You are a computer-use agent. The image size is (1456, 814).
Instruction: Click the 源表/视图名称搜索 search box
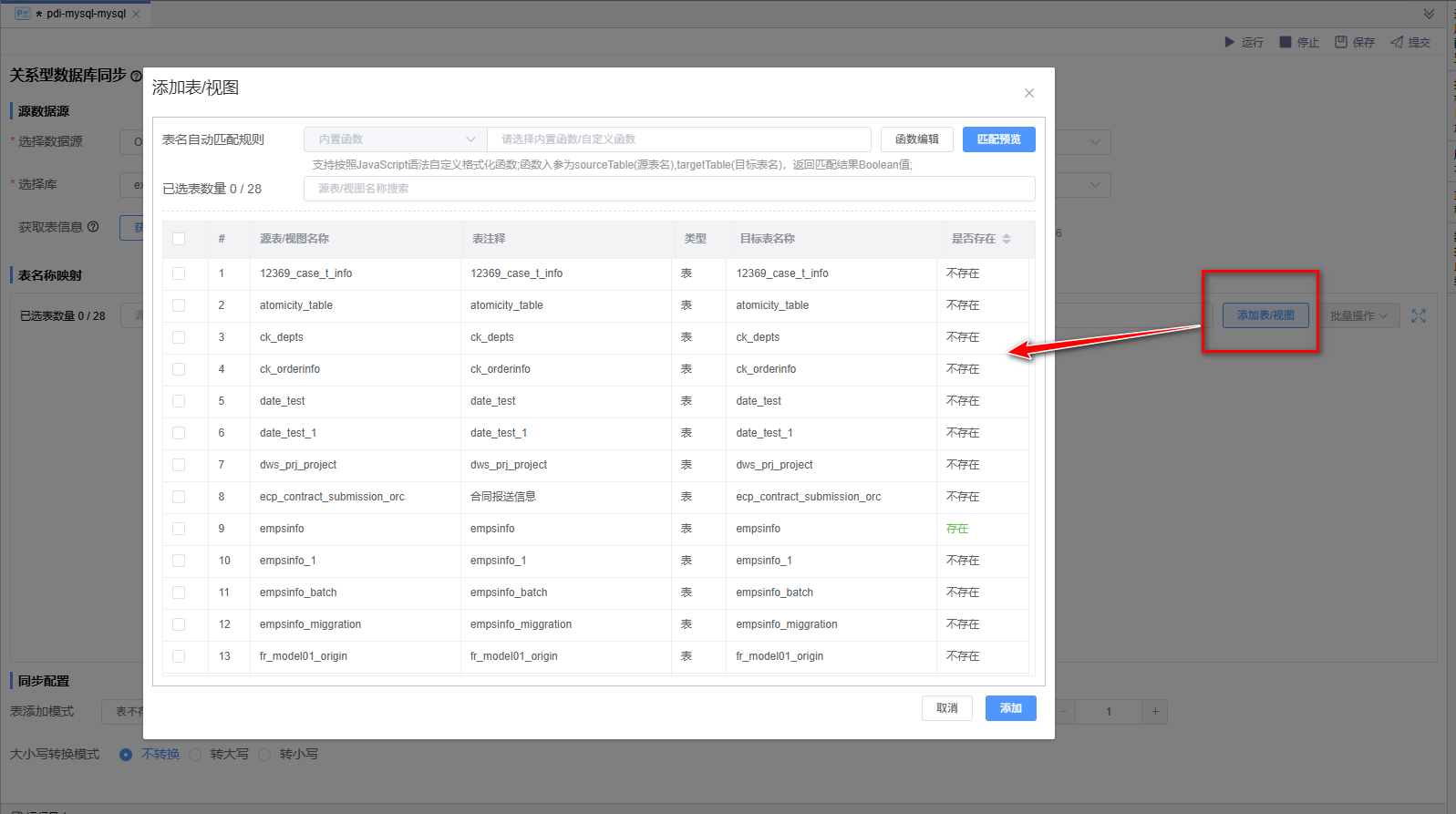tap(669, 189)
